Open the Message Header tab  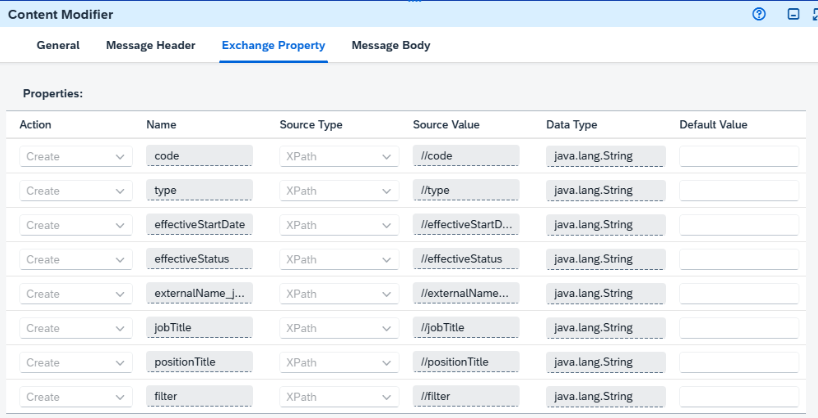(151, 45)
